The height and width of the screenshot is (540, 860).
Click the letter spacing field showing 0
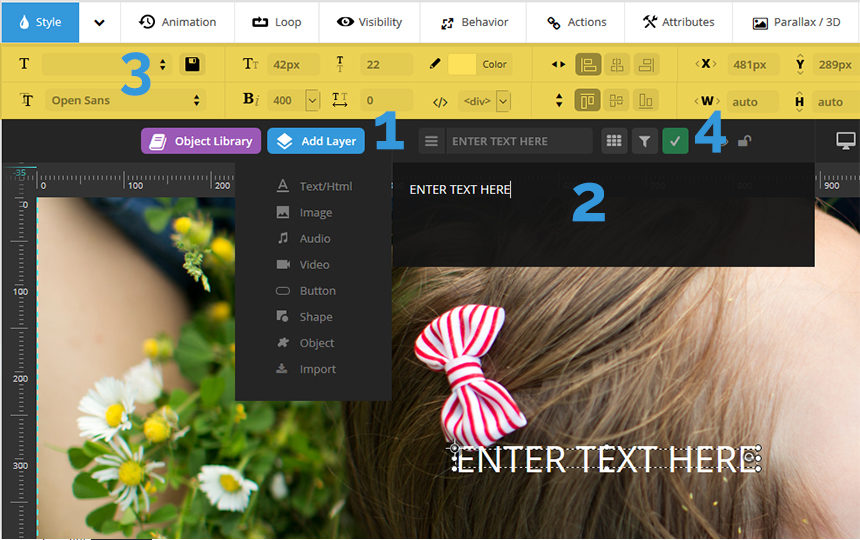386,100
